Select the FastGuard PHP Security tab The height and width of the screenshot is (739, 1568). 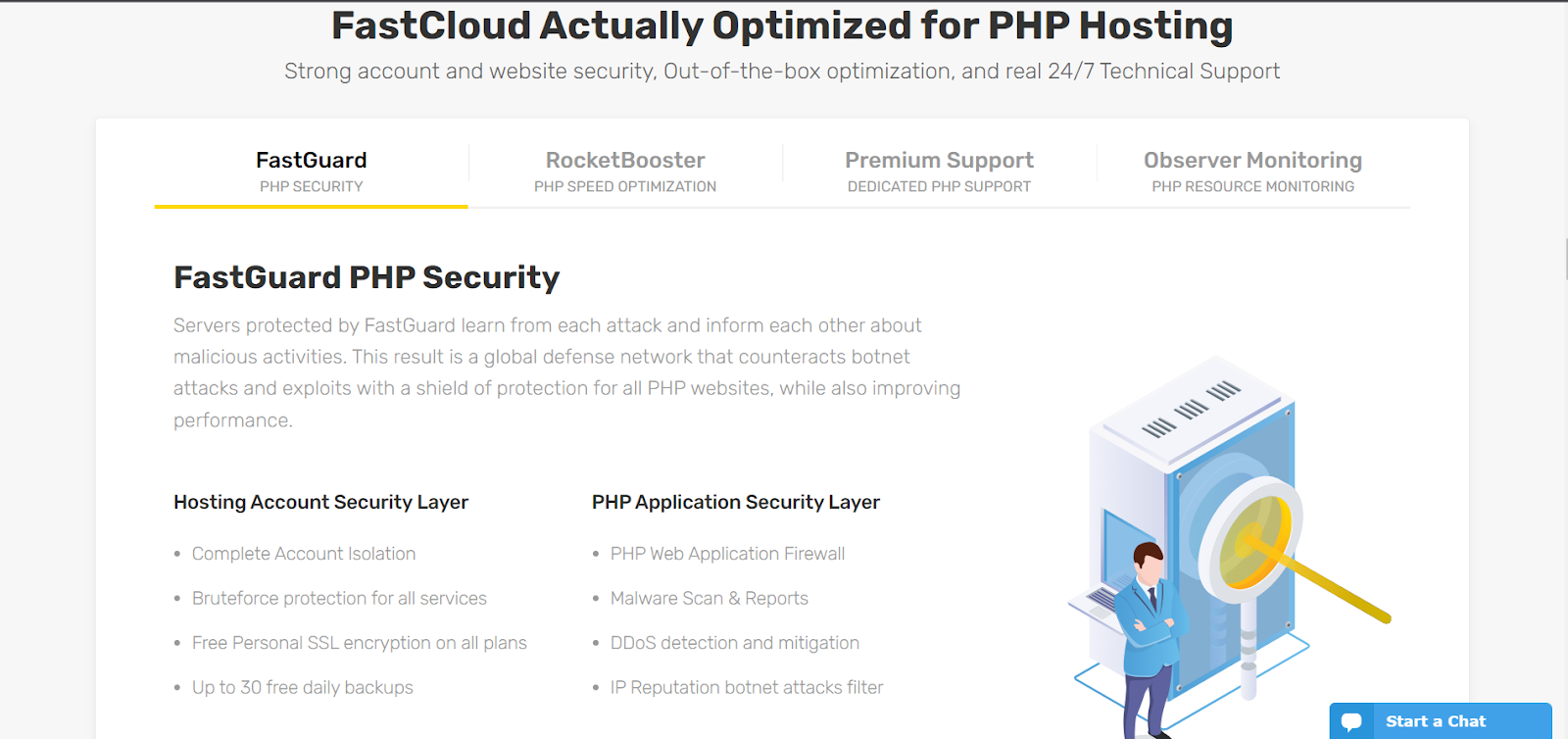(x=311, y=172)
